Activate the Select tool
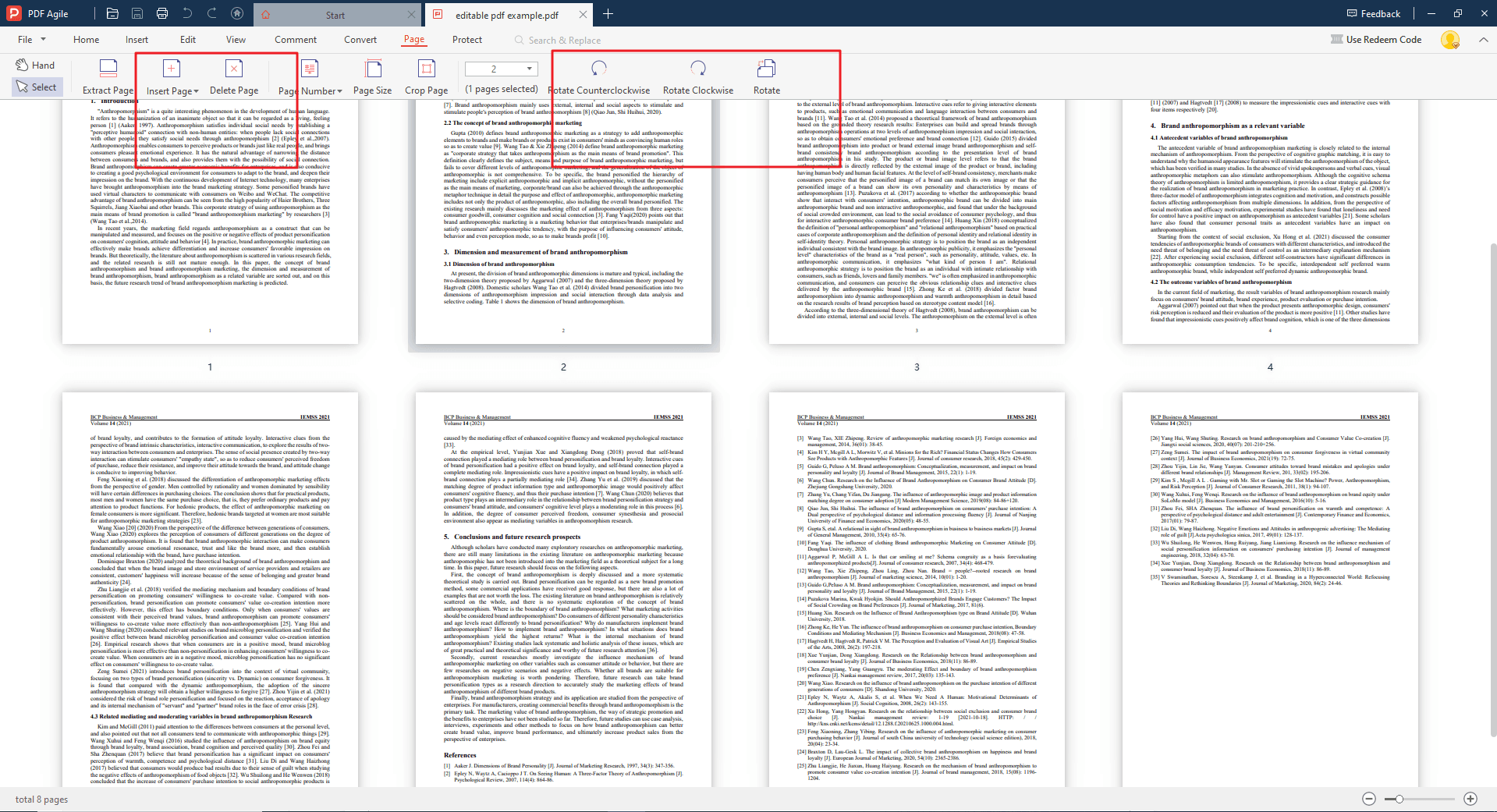Screen dimensions: 1497x812 click(37, 87)
